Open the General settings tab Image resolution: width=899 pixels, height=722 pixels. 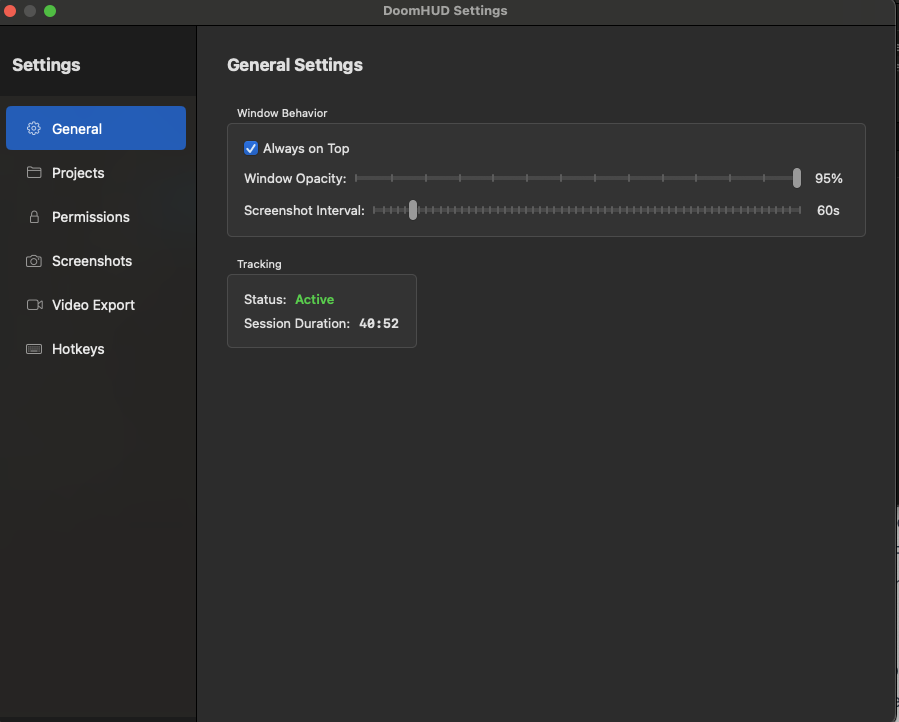pyautogui.click(x=96, y=128)
